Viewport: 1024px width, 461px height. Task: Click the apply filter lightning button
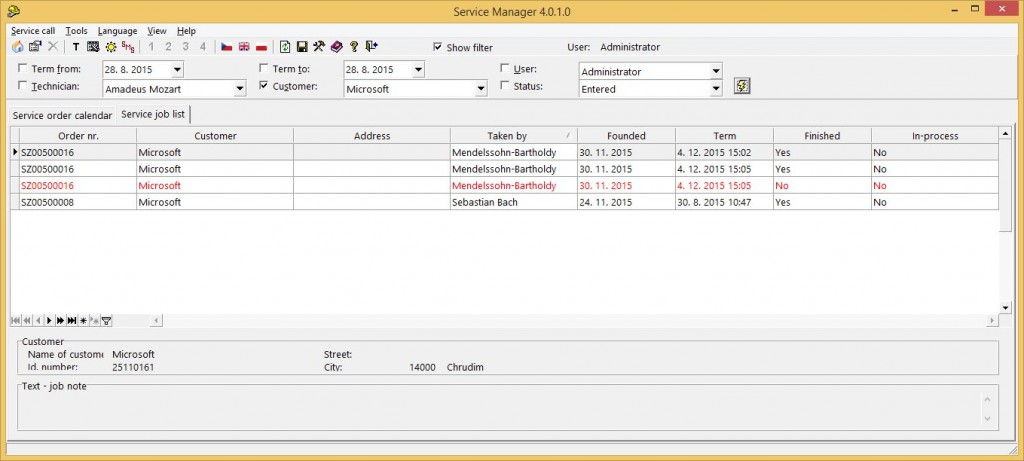[x=742, y=86]
